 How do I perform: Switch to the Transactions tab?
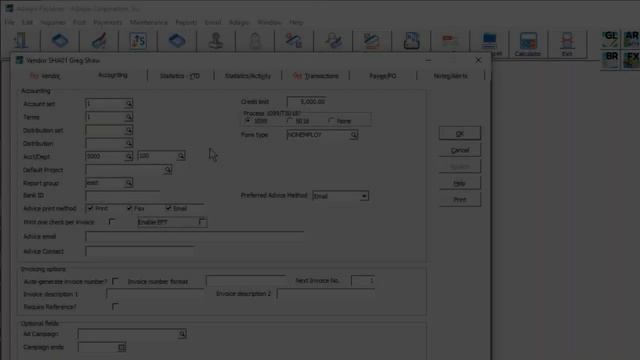[x=316, y=76]
